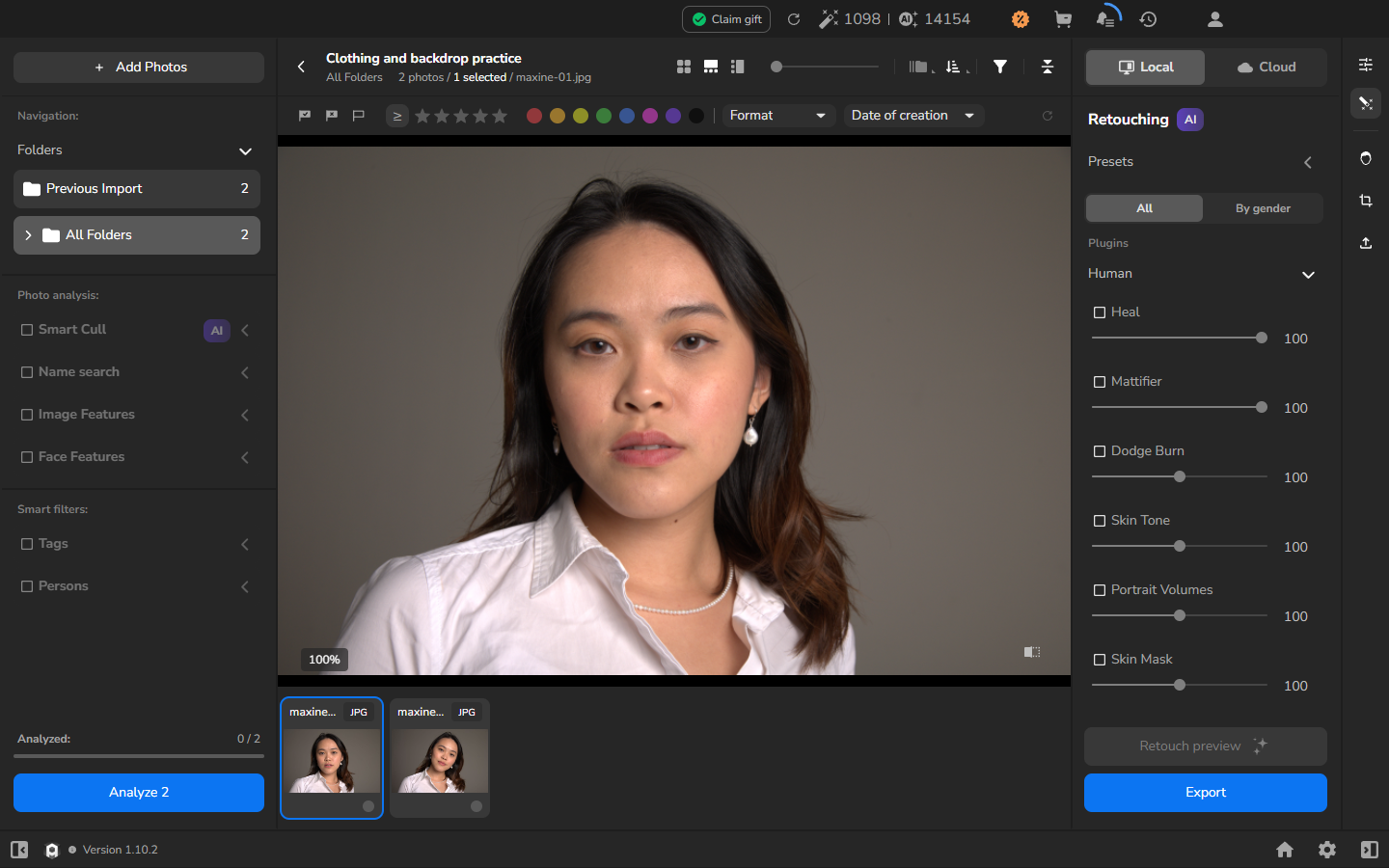The width and height of the screenshot is (1389, 868).
Task: Click the third star in rating filter
Action: click(461, 116)
